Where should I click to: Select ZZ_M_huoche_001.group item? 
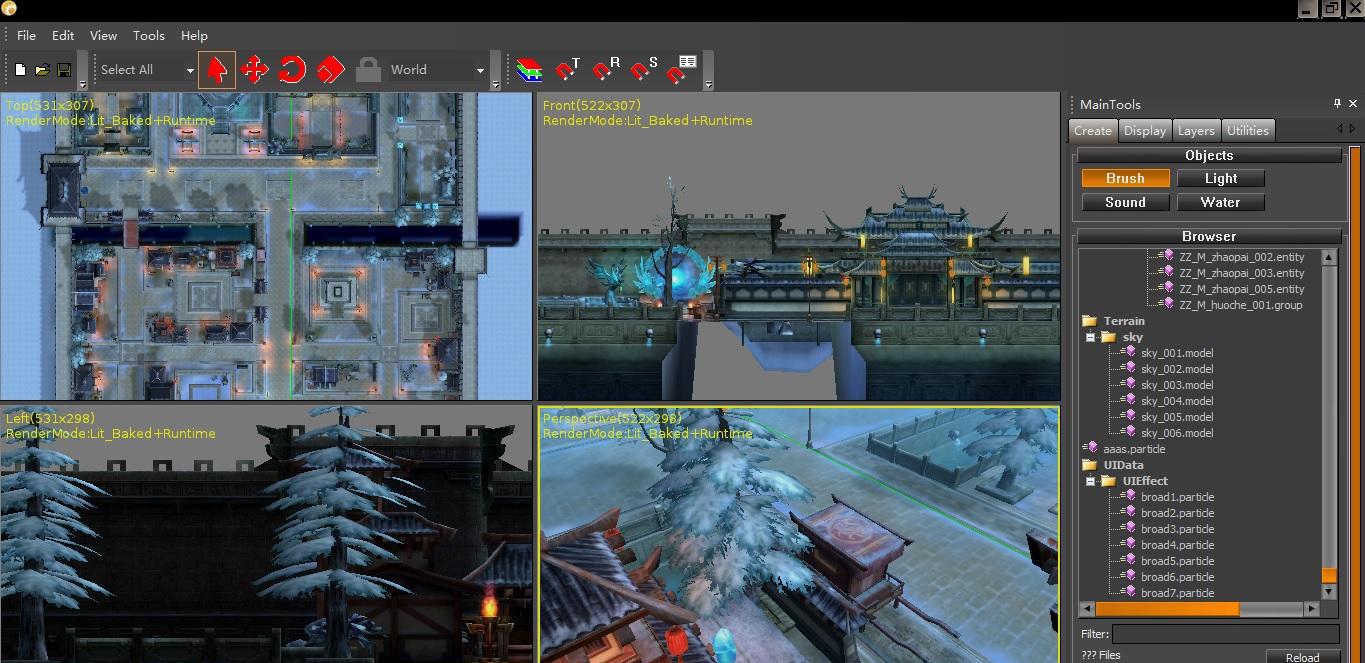pyautogui.click(x=1240, y=305)
